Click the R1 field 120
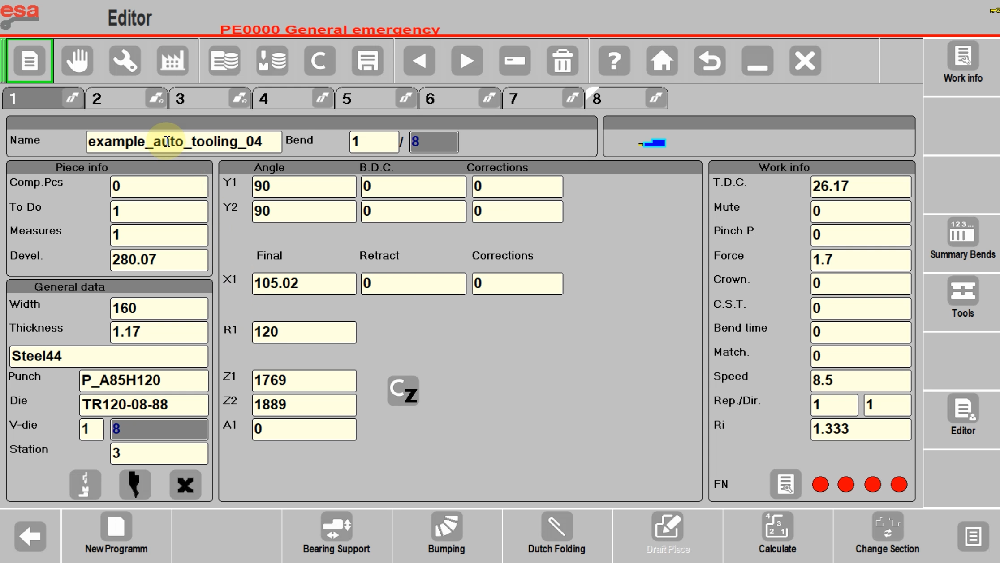This screenshot has width=1000, height=563. (304, 332)
